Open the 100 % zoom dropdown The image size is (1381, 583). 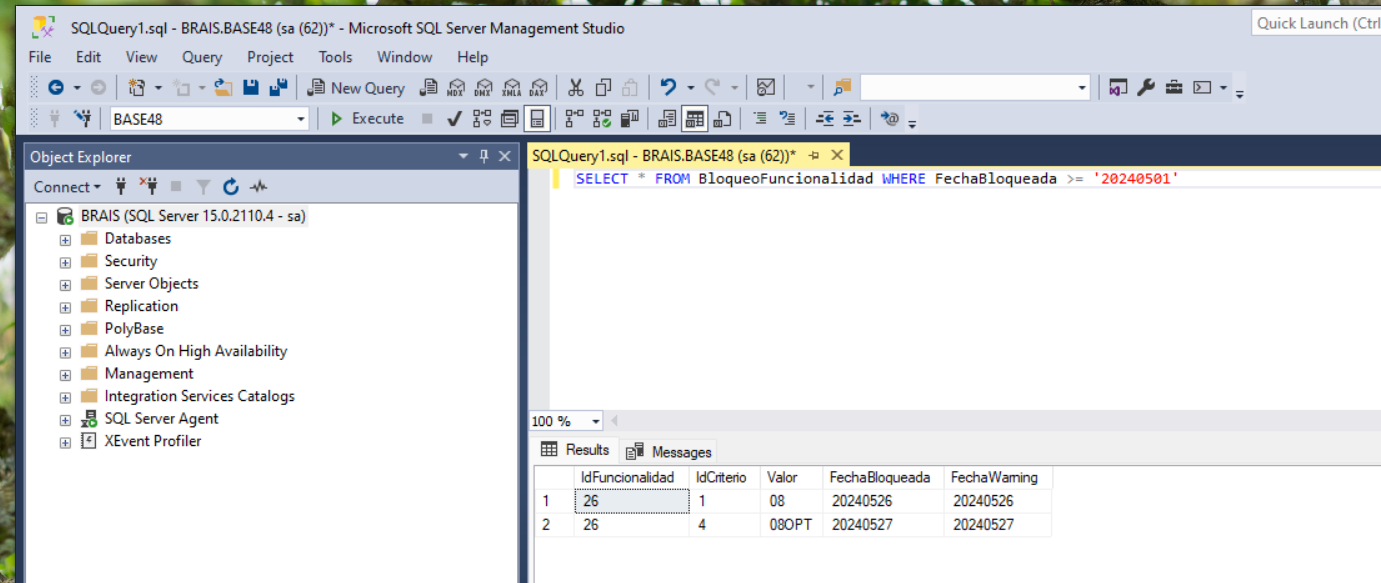596,422
